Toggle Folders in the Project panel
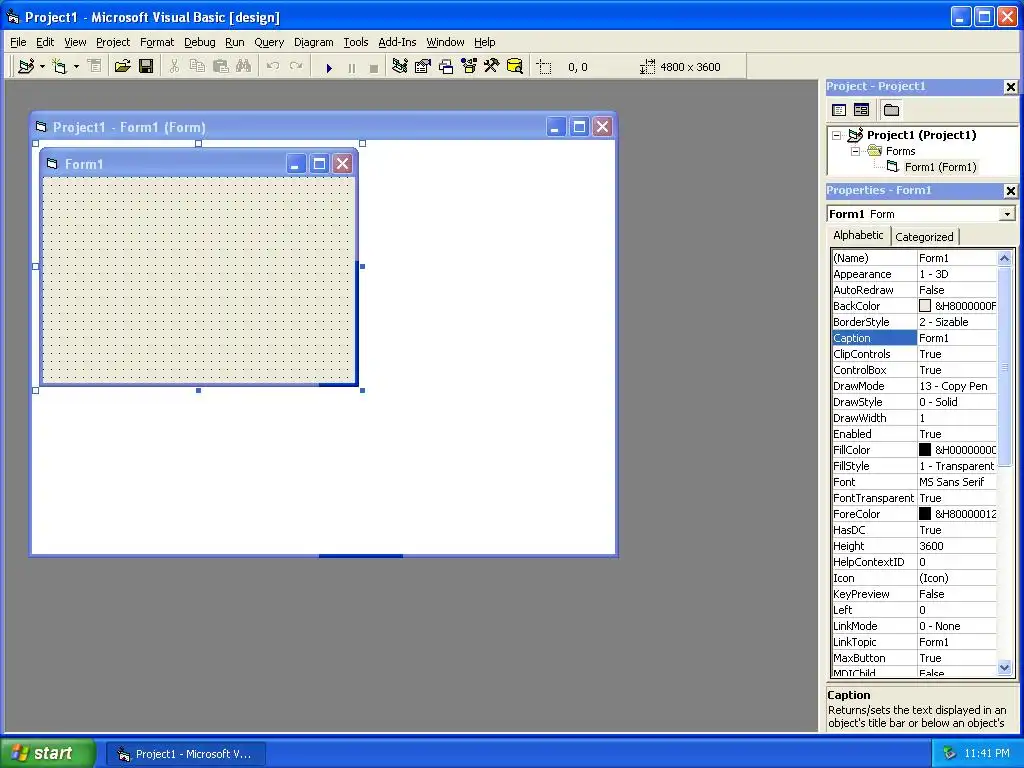The image size is (1024, 768). pyautogui.click(x=891, y=110)
